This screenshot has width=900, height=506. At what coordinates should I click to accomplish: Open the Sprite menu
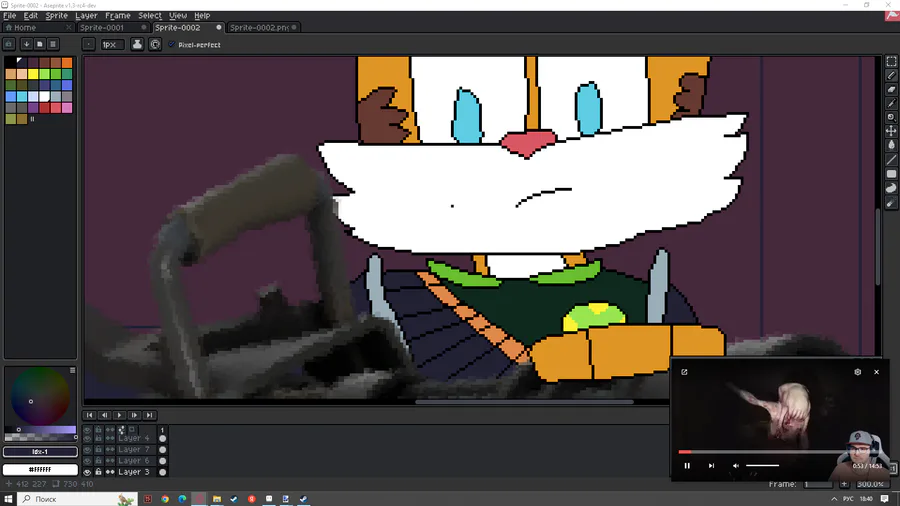point(56,15)
